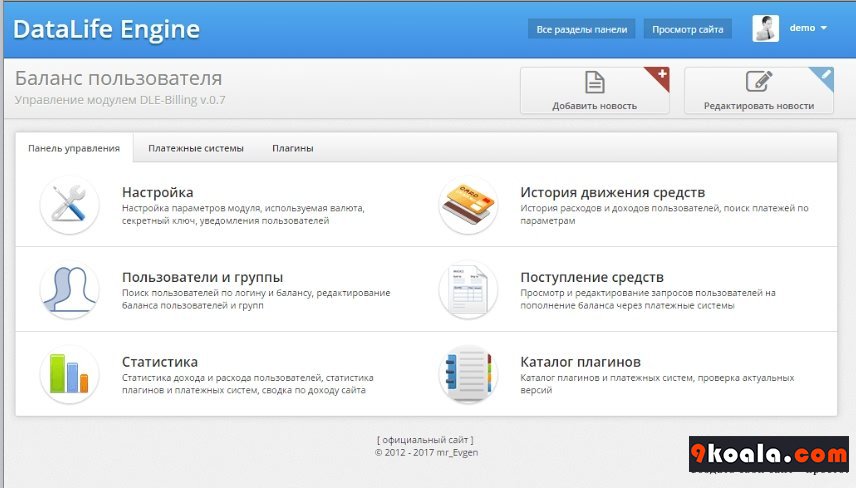Open the wrench and screwdriver settings icon
Image resolution: width=856 pixels, height=488 pixels.
pyautogui.click(x=69, y=205)
